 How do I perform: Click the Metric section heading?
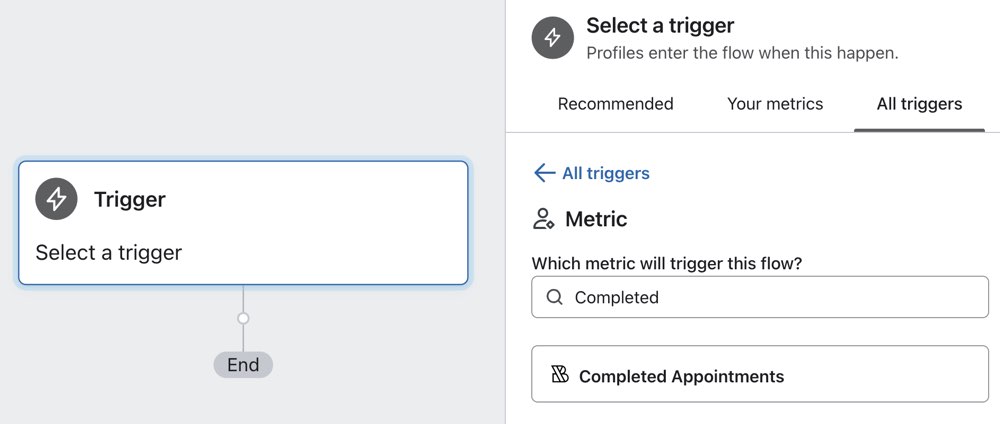tap(596, 219)
